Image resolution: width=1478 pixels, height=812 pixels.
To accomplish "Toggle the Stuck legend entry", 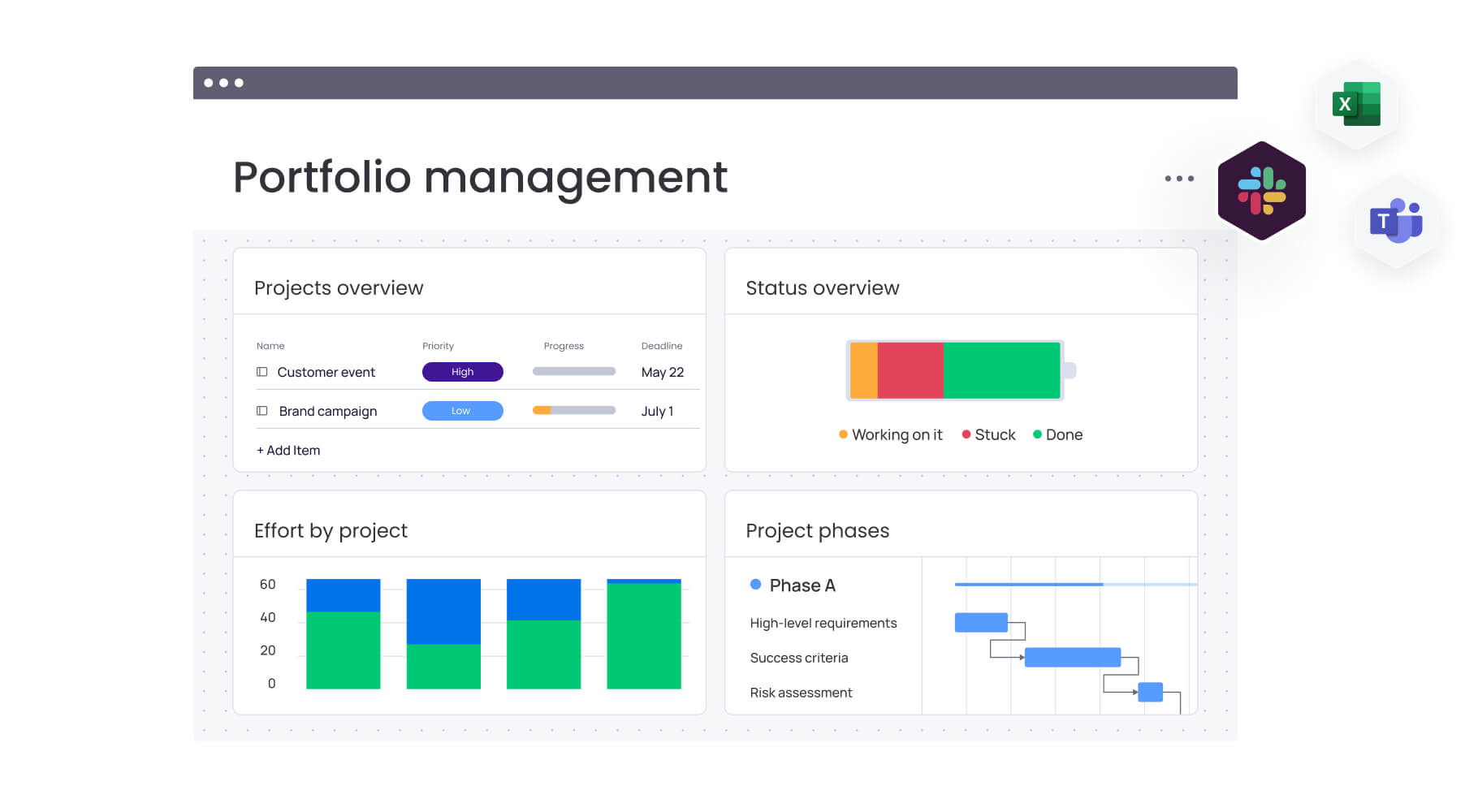I will tap(988, 434).
